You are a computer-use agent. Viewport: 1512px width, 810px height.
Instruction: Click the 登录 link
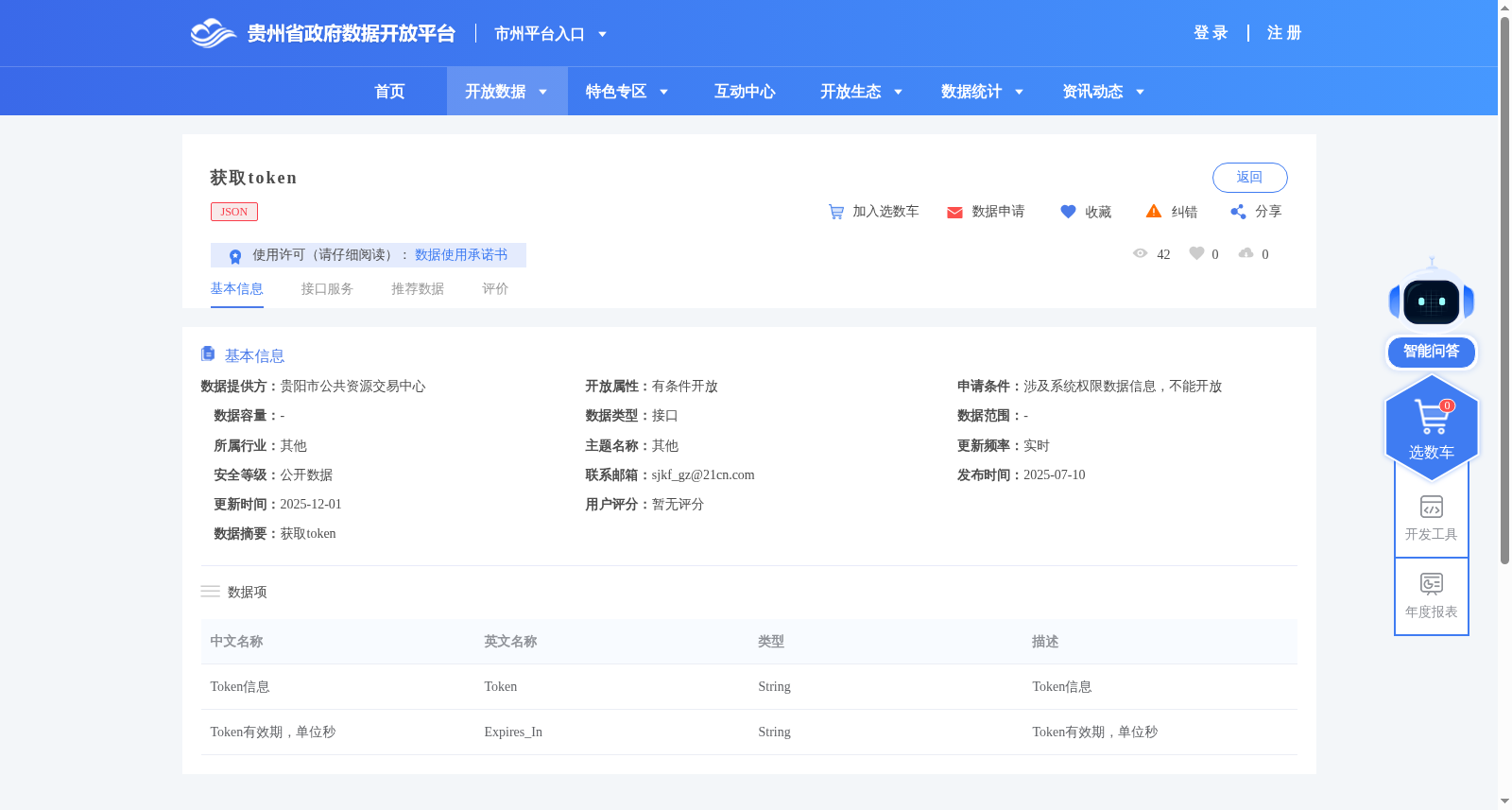[1211, 33]
